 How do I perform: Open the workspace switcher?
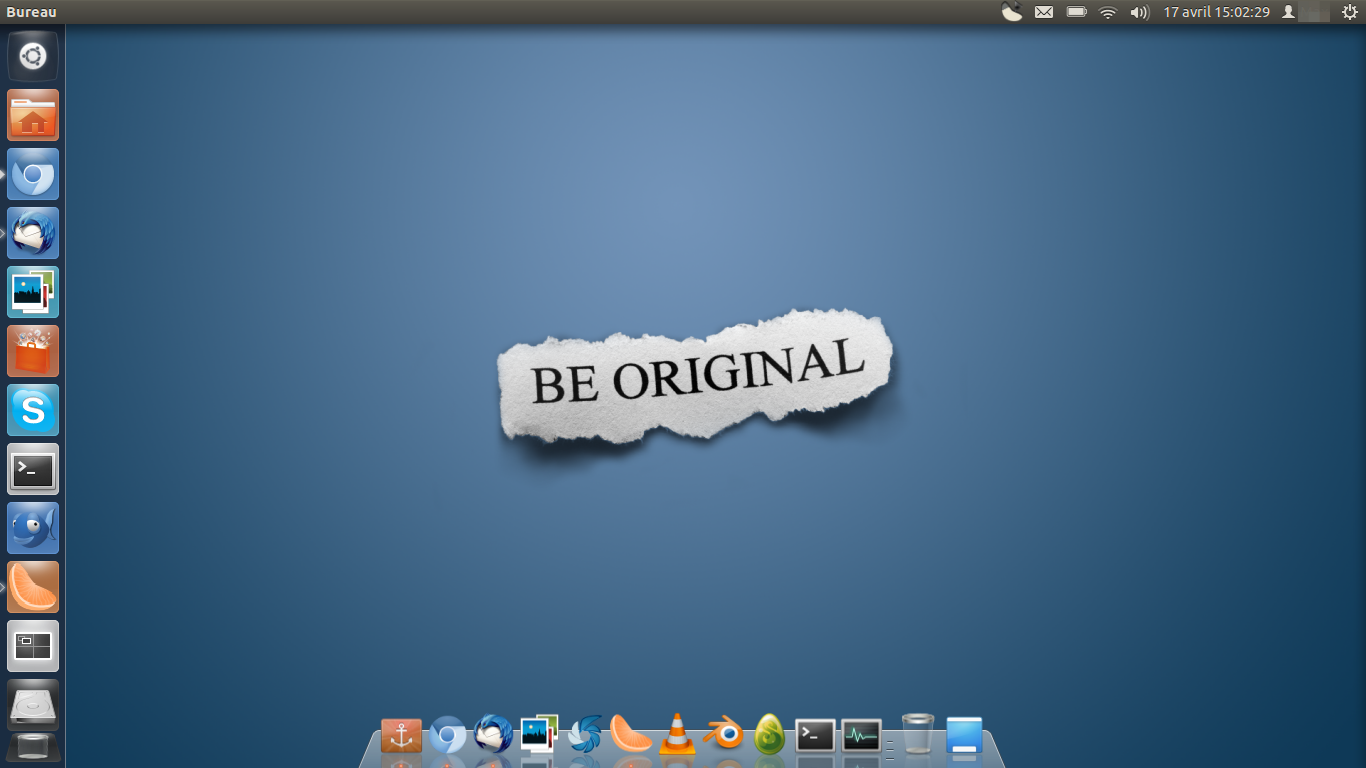[33, 646]
